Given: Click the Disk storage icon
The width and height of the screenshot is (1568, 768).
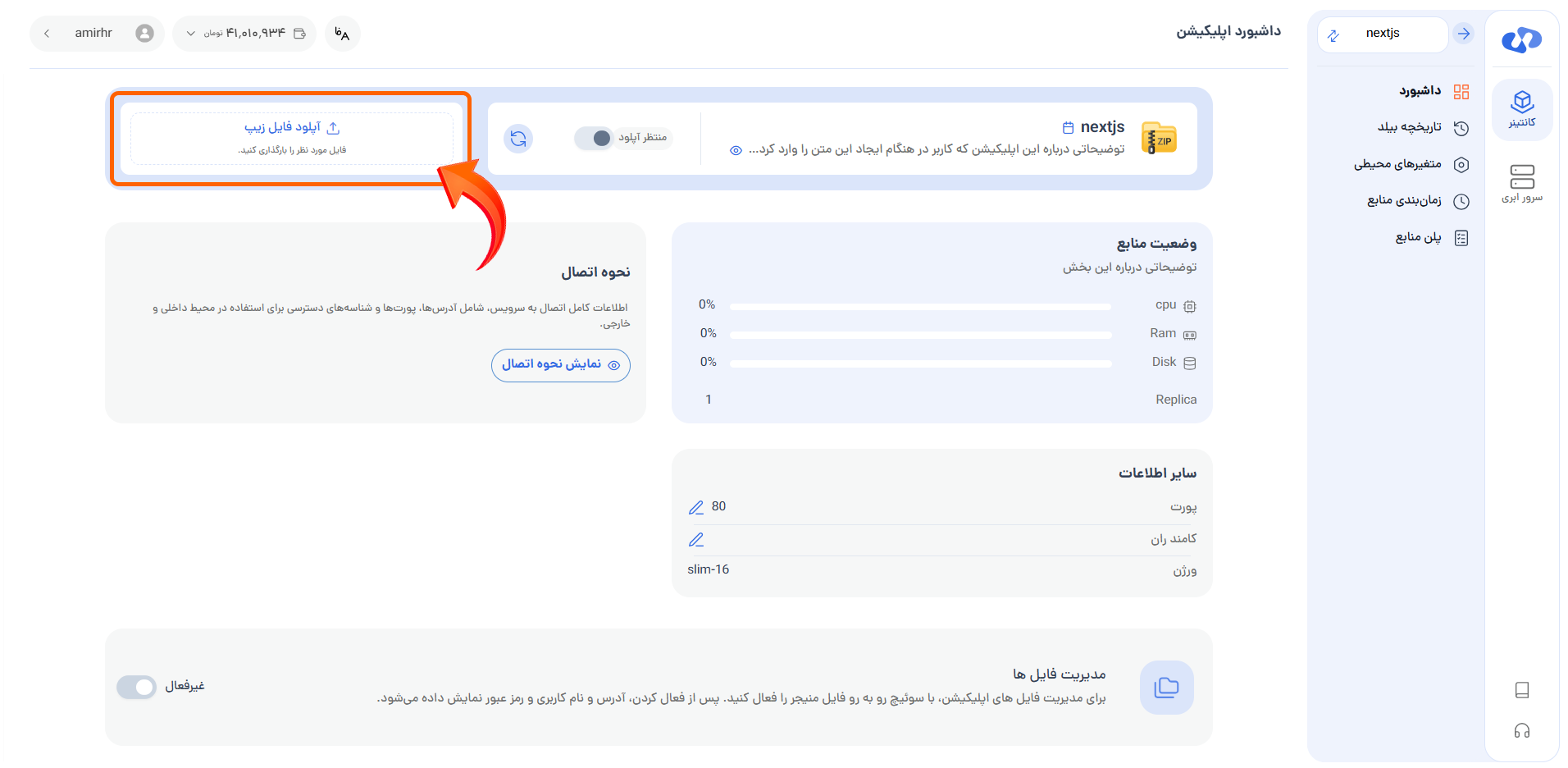Looking at the screenshot, I should click(1190, 363).
